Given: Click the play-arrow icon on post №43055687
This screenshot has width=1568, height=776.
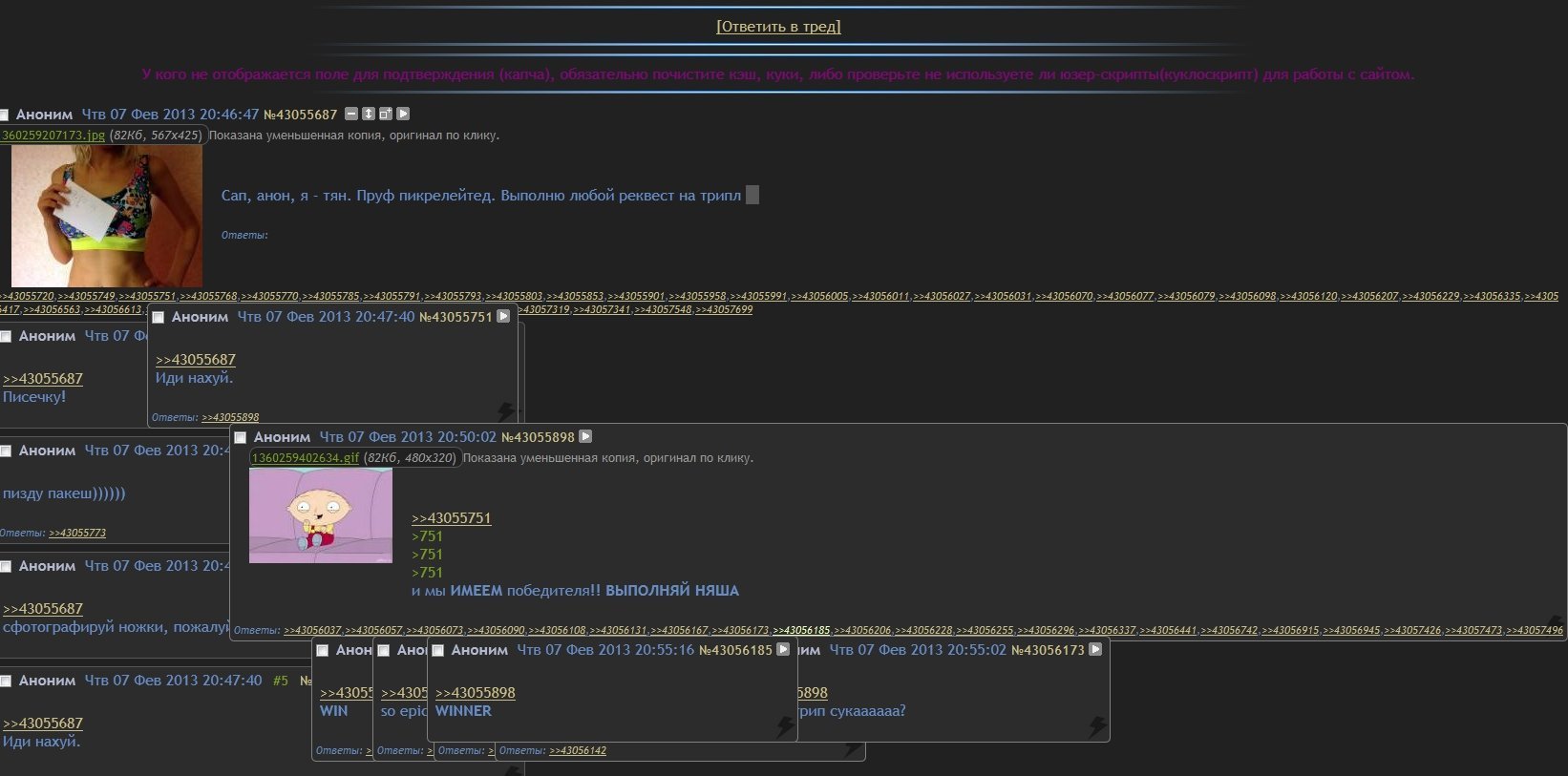Looking at the screenshot, I should pos(403,114).
